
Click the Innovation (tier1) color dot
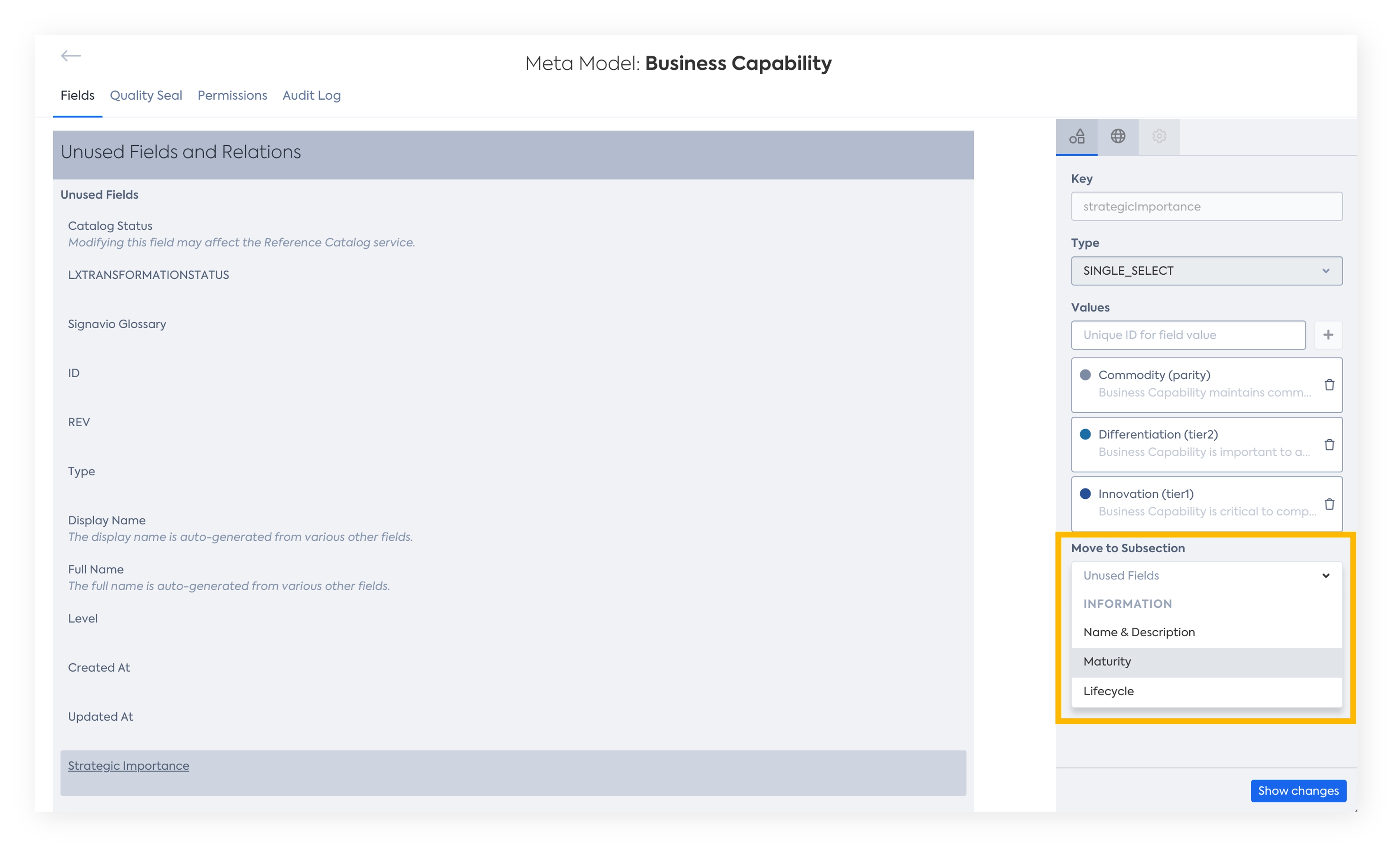pyautogui.click(x=1085, y=493)
